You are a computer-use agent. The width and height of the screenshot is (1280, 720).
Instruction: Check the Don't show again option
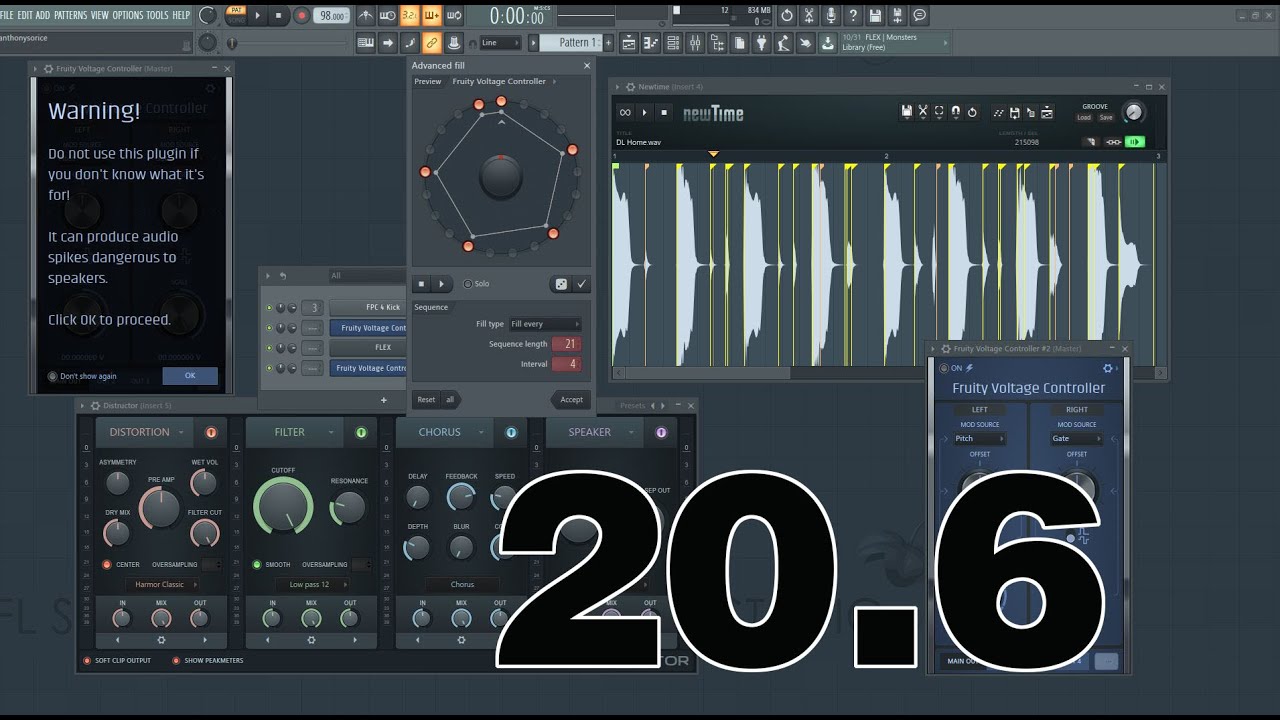[82, 376]
